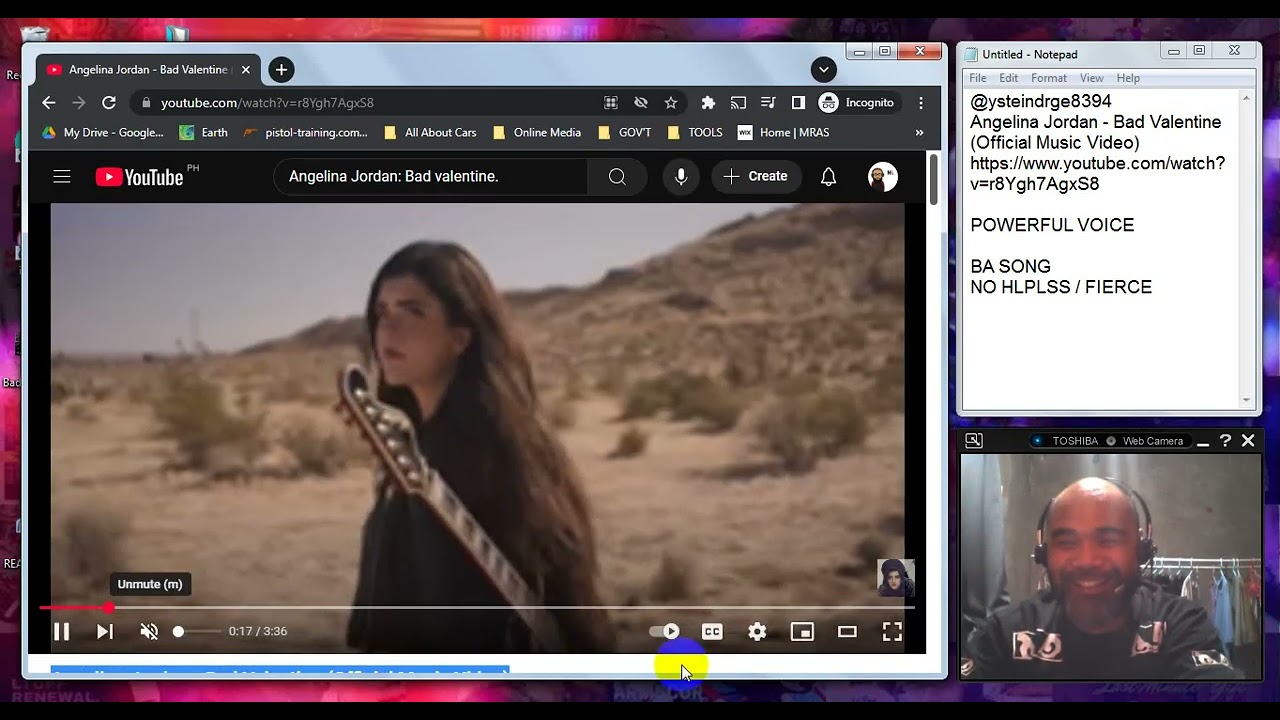
Task: Click the 'POWERFUL VOICE' line in Notepad
Action: point(1052,225)
